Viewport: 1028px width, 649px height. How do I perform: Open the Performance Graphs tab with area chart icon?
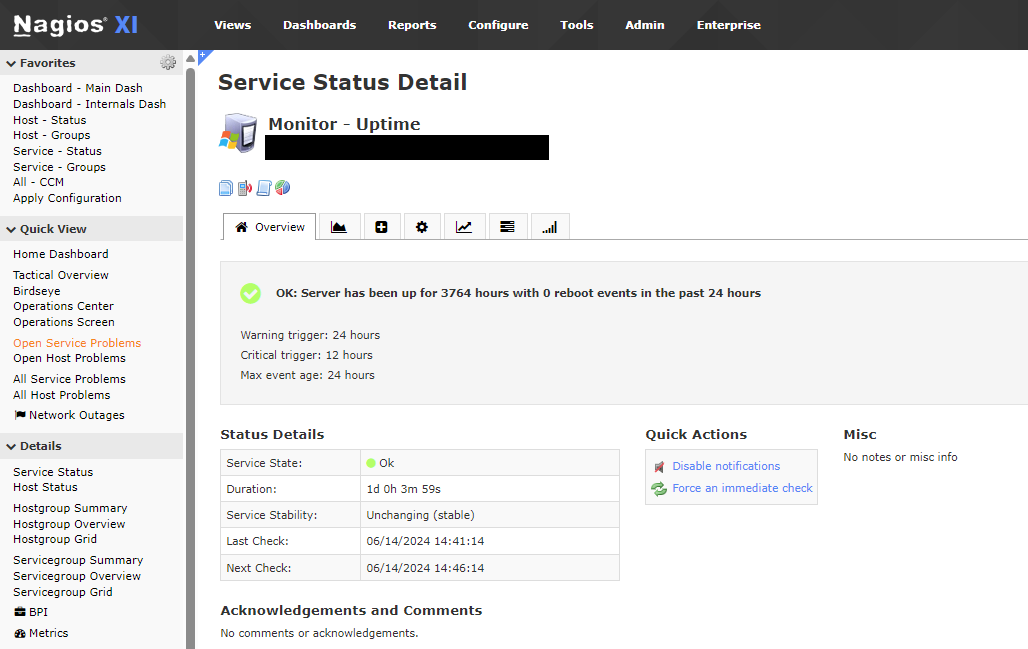pyautogui.click(x=338, y=227)
